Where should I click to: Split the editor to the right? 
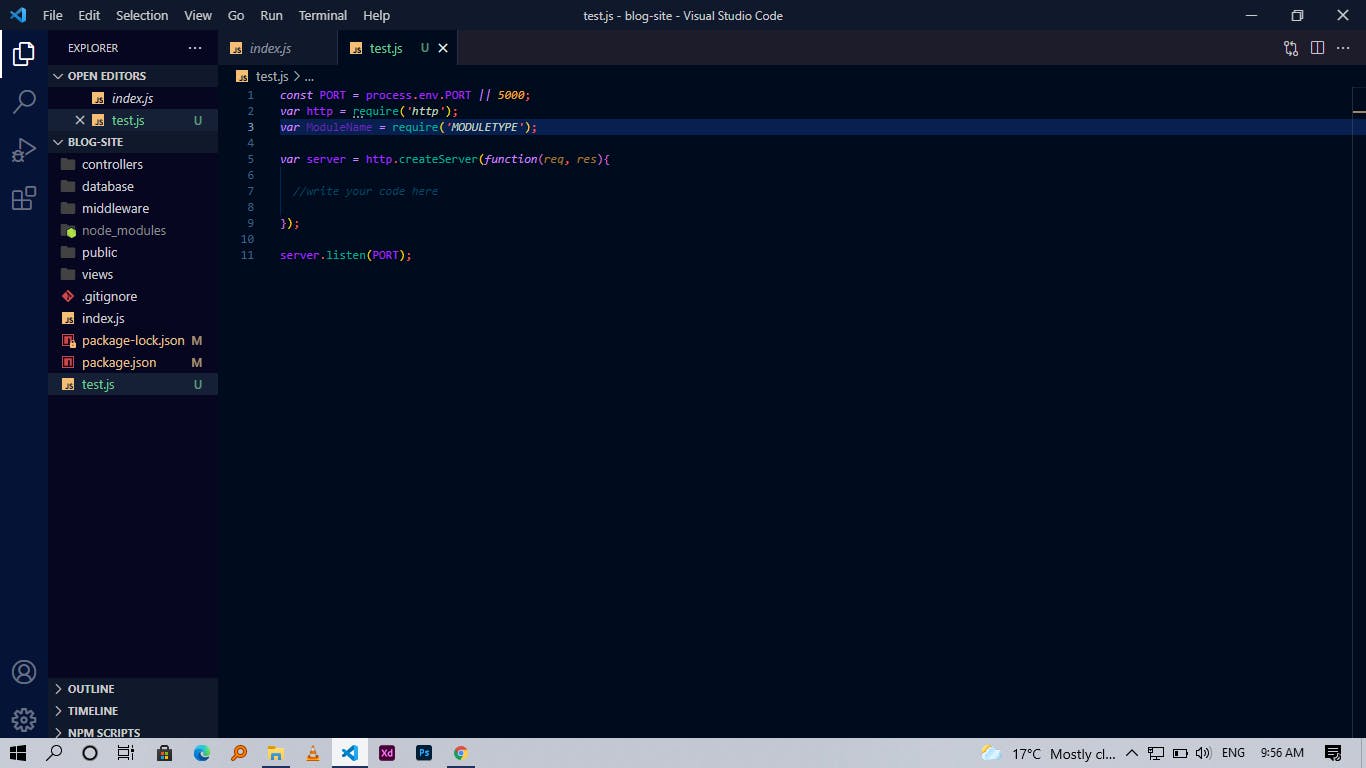(x=1317, y=48)
